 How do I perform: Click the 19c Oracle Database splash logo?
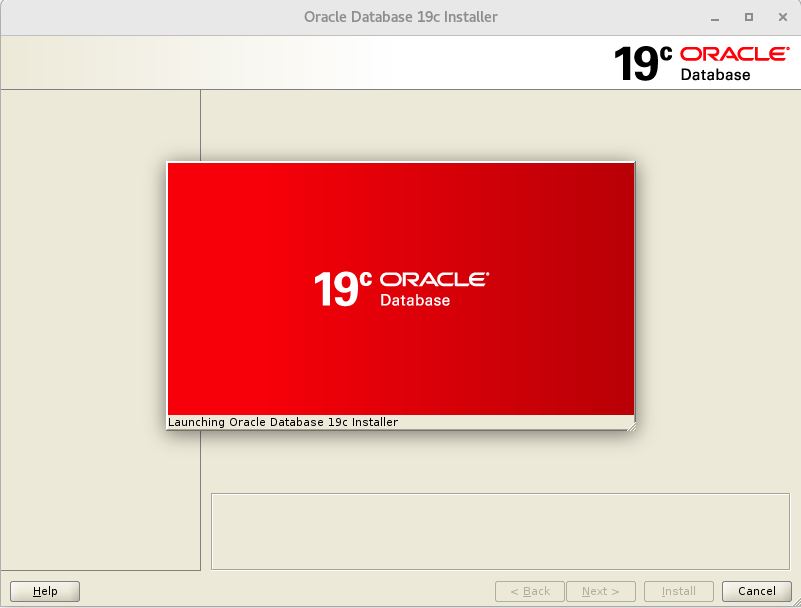(x=402, y=289)
